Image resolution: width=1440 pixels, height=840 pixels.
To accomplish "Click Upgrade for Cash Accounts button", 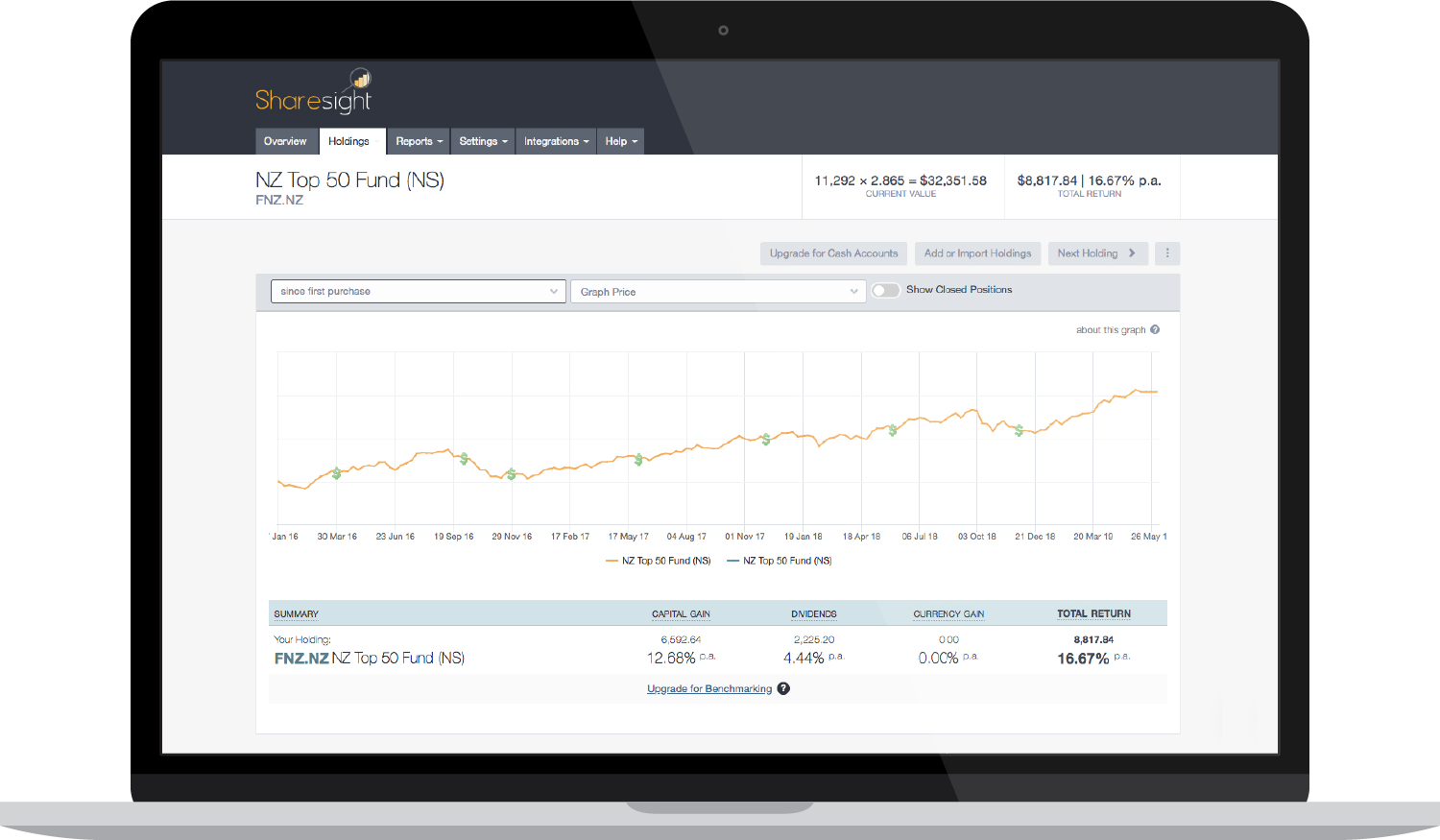I will pyautogui.click(x=833, y=253).
